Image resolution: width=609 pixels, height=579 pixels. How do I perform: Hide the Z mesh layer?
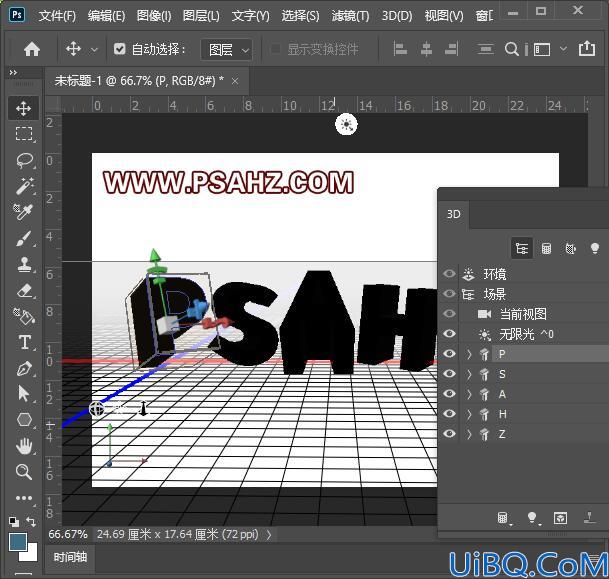tap(449, 434)
